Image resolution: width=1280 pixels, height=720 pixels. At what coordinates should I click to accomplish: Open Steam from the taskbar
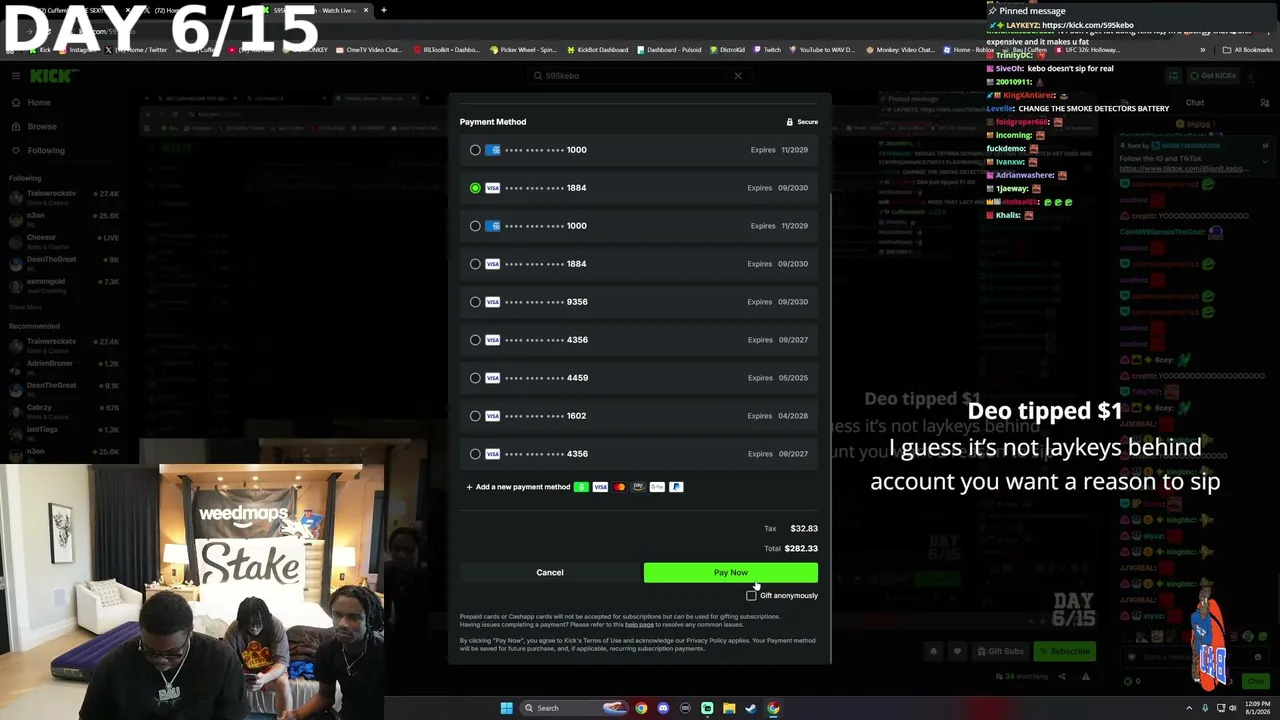click(751, 708)
